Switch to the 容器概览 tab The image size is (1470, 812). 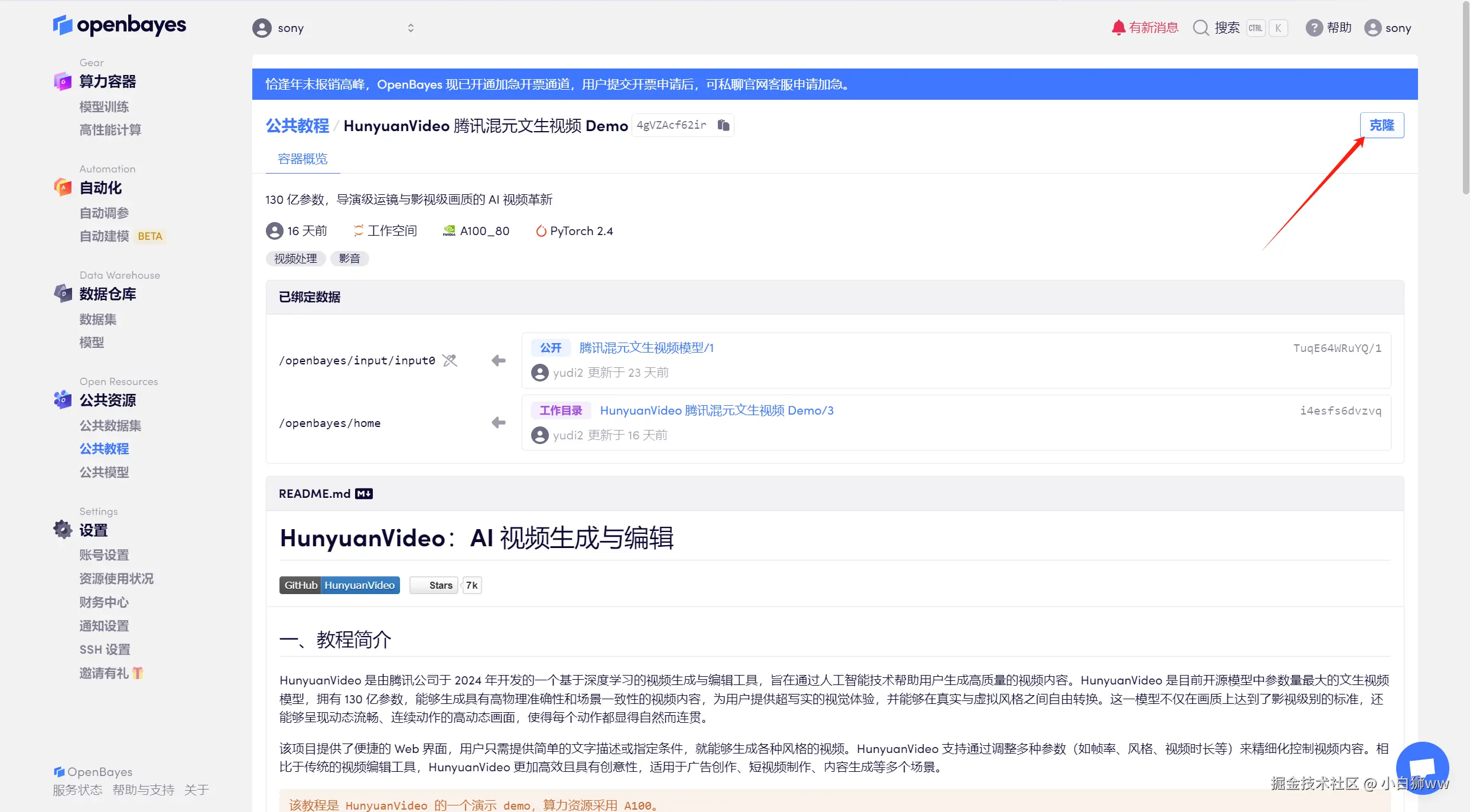[x=303, y=159]
